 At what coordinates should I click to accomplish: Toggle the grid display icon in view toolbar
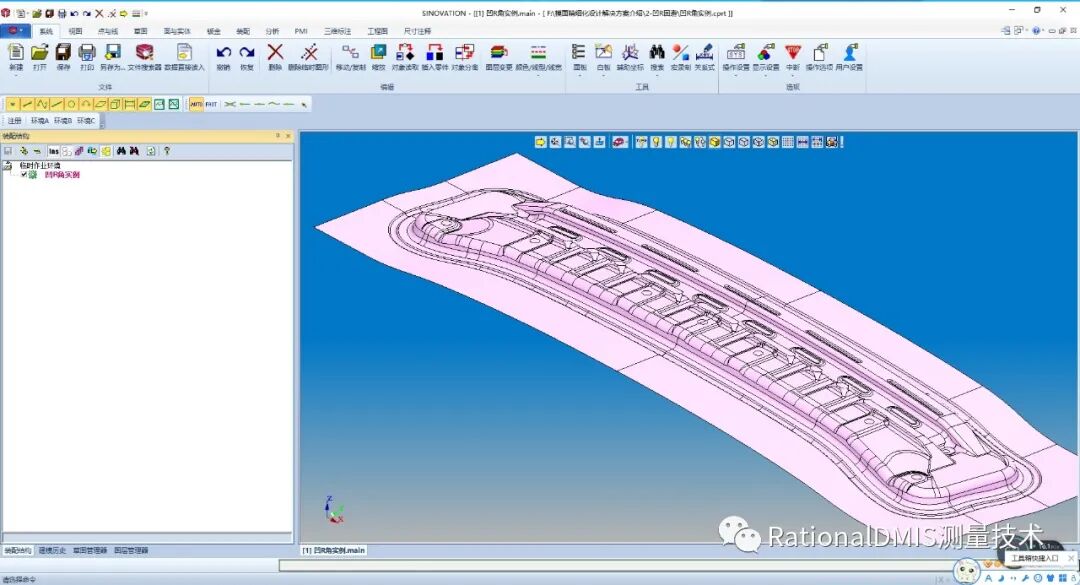[x=788, y=142]
